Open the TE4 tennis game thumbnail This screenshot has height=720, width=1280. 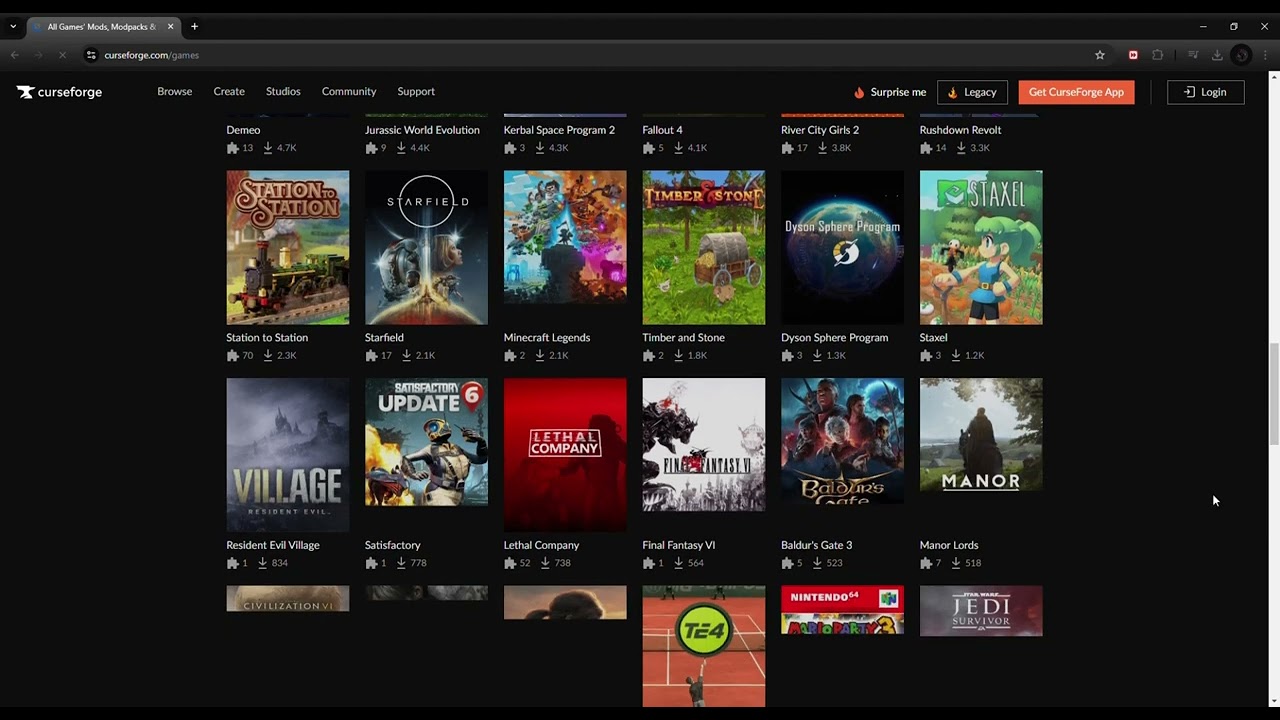(x=704, y=646)
